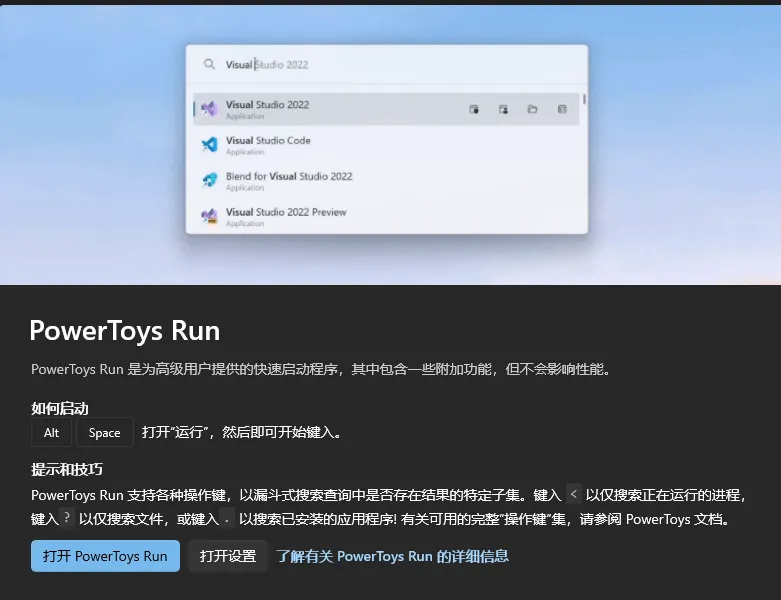Click the 提示和技巧 section heading
The image size is (781, 600).
tap(67, 469)
